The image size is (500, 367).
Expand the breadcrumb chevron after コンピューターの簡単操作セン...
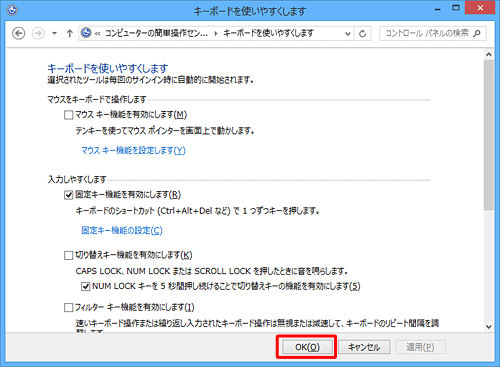216,33
